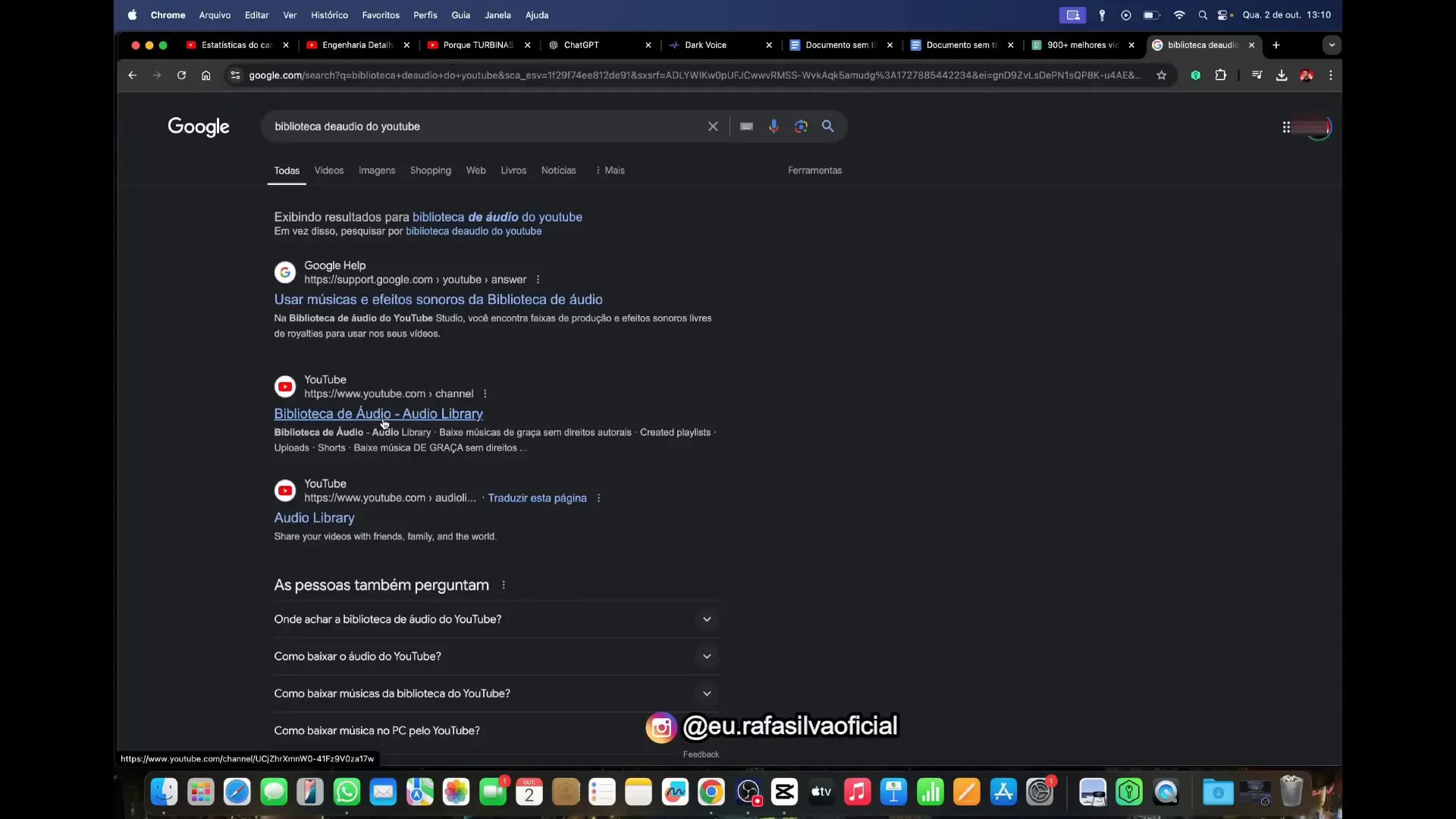Launch Google Chrome from the dock
This screenshot has width=1456, height=819.
(711, 792)
